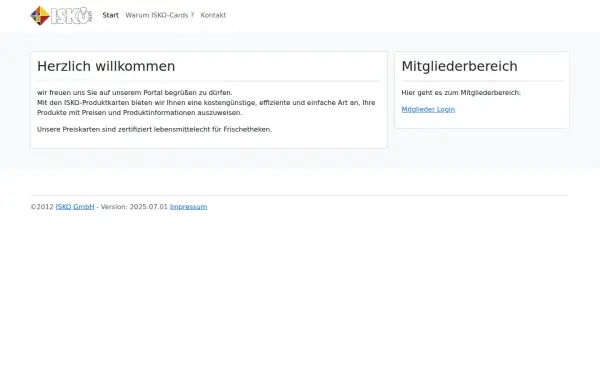Screen dimensions: 600x375
Task: Open the Warum ISKO-Cards ? menu item
Action: (x=160, y=15)
